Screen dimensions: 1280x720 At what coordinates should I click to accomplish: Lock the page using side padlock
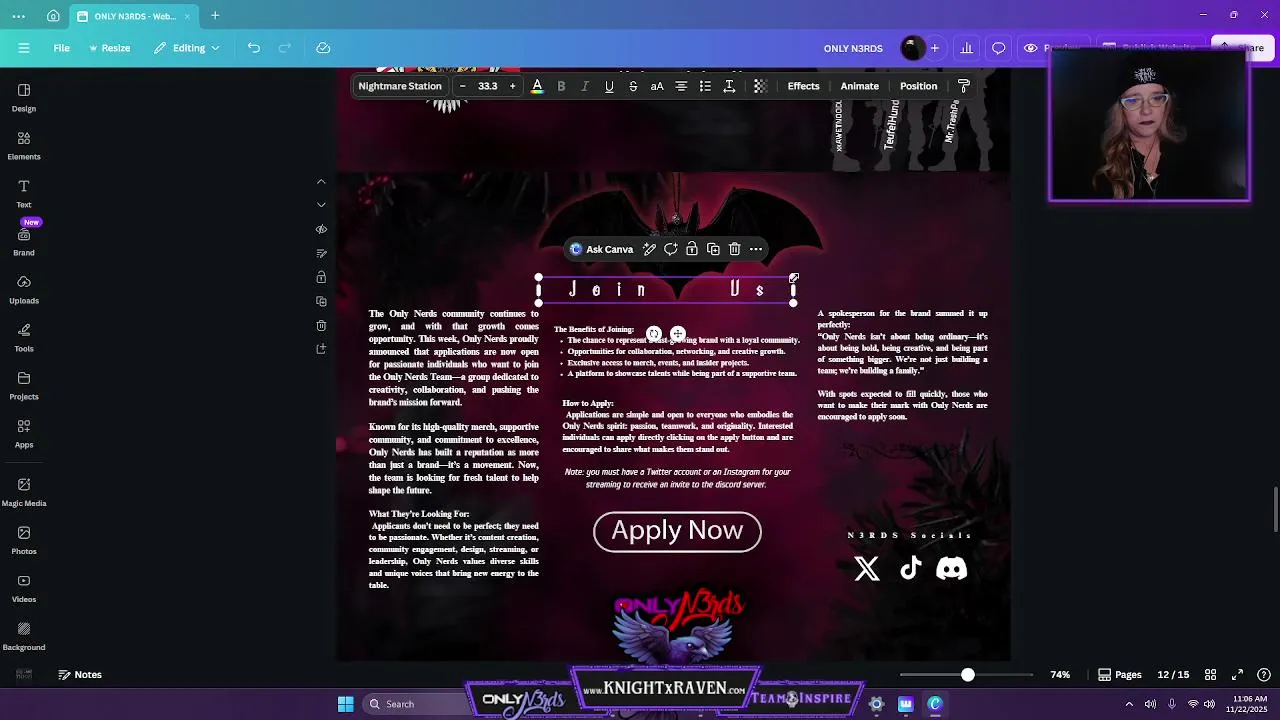point(321,277)
